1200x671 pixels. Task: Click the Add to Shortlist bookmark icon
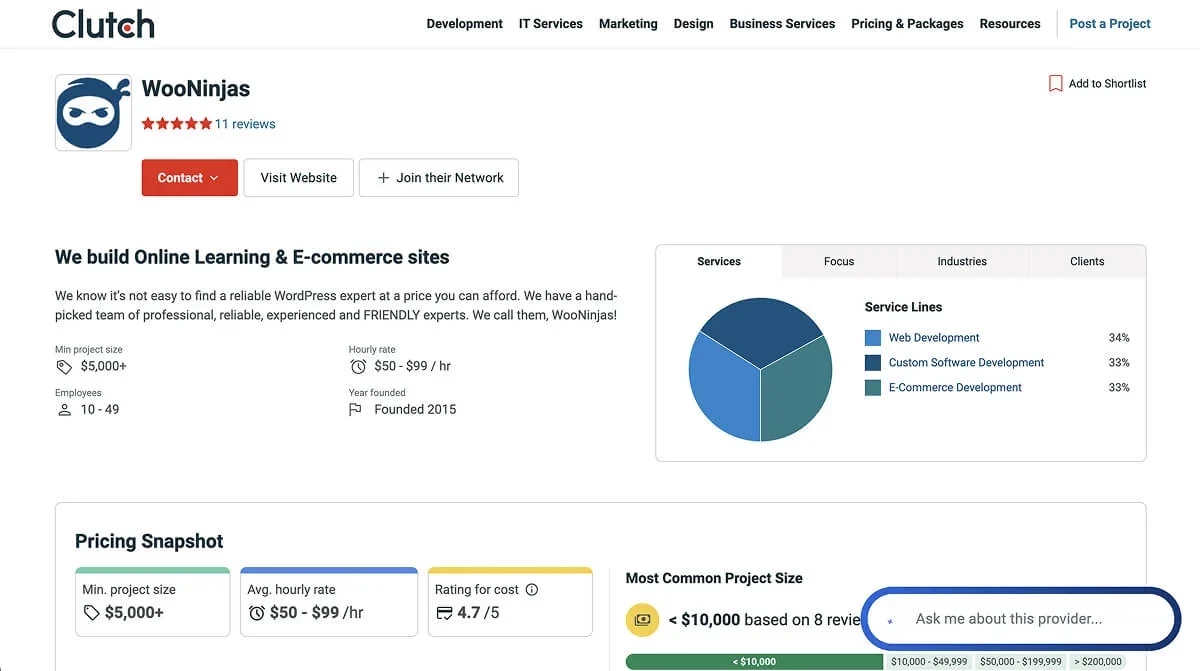pyautogui.click(x=1055, y=84)
